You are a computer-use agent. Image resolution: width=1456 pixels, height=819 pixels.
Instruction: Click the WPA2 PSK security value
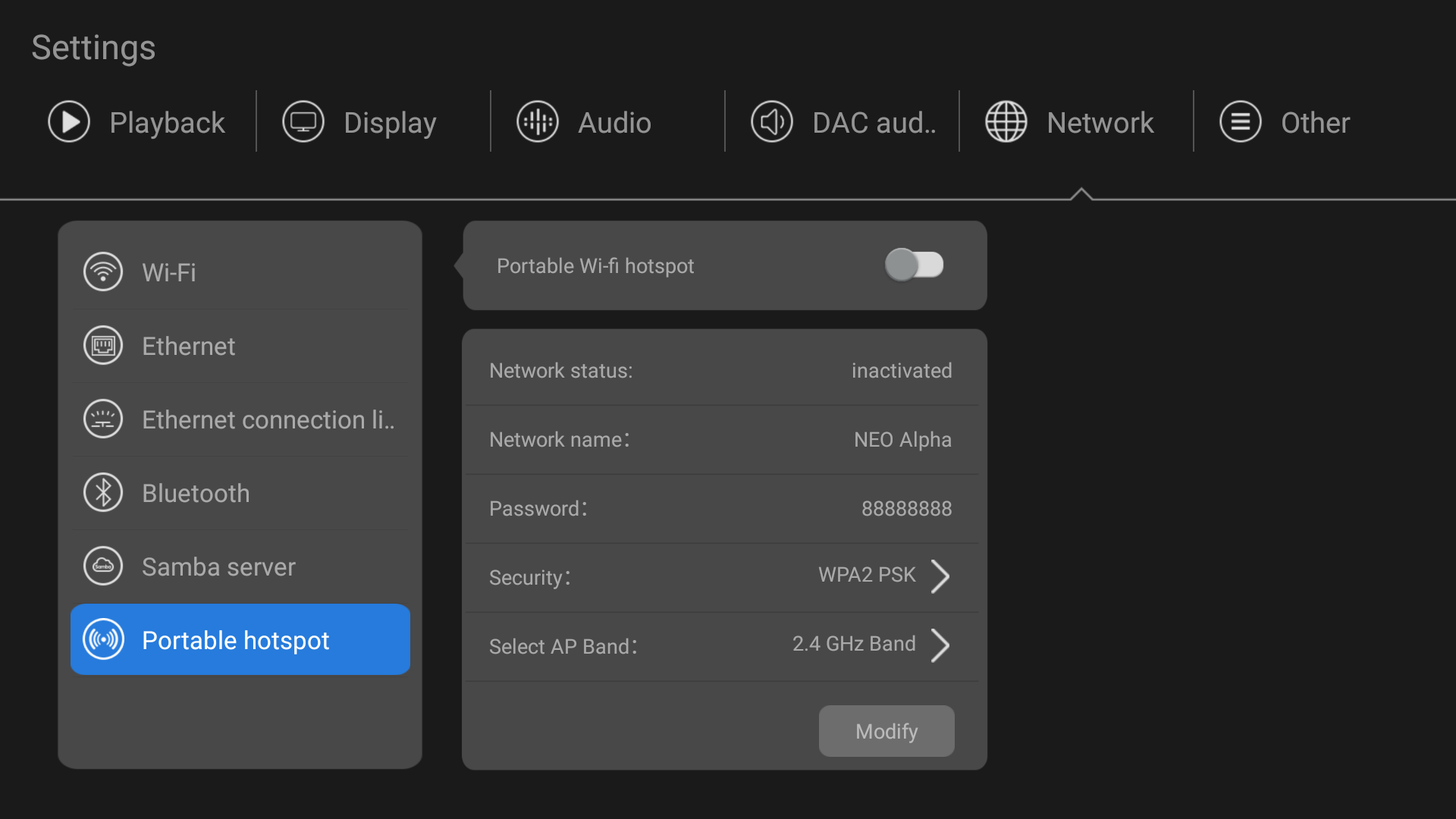point(867,575)
